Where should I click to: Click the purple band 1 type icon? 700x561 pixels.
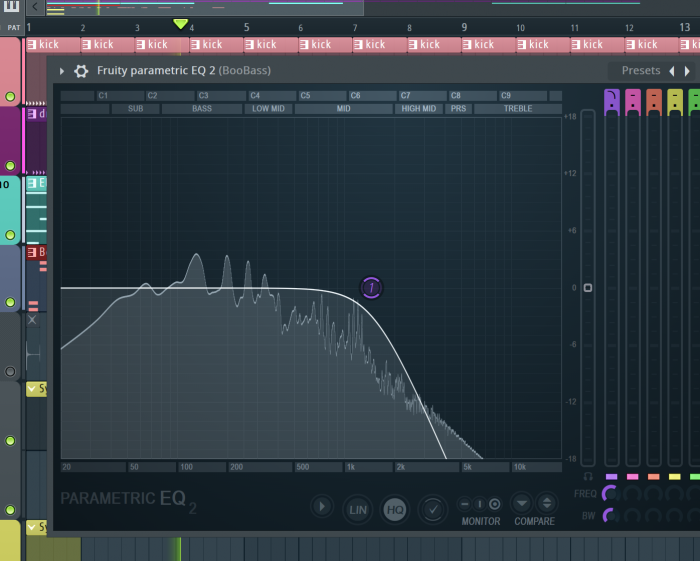(611, 98)
